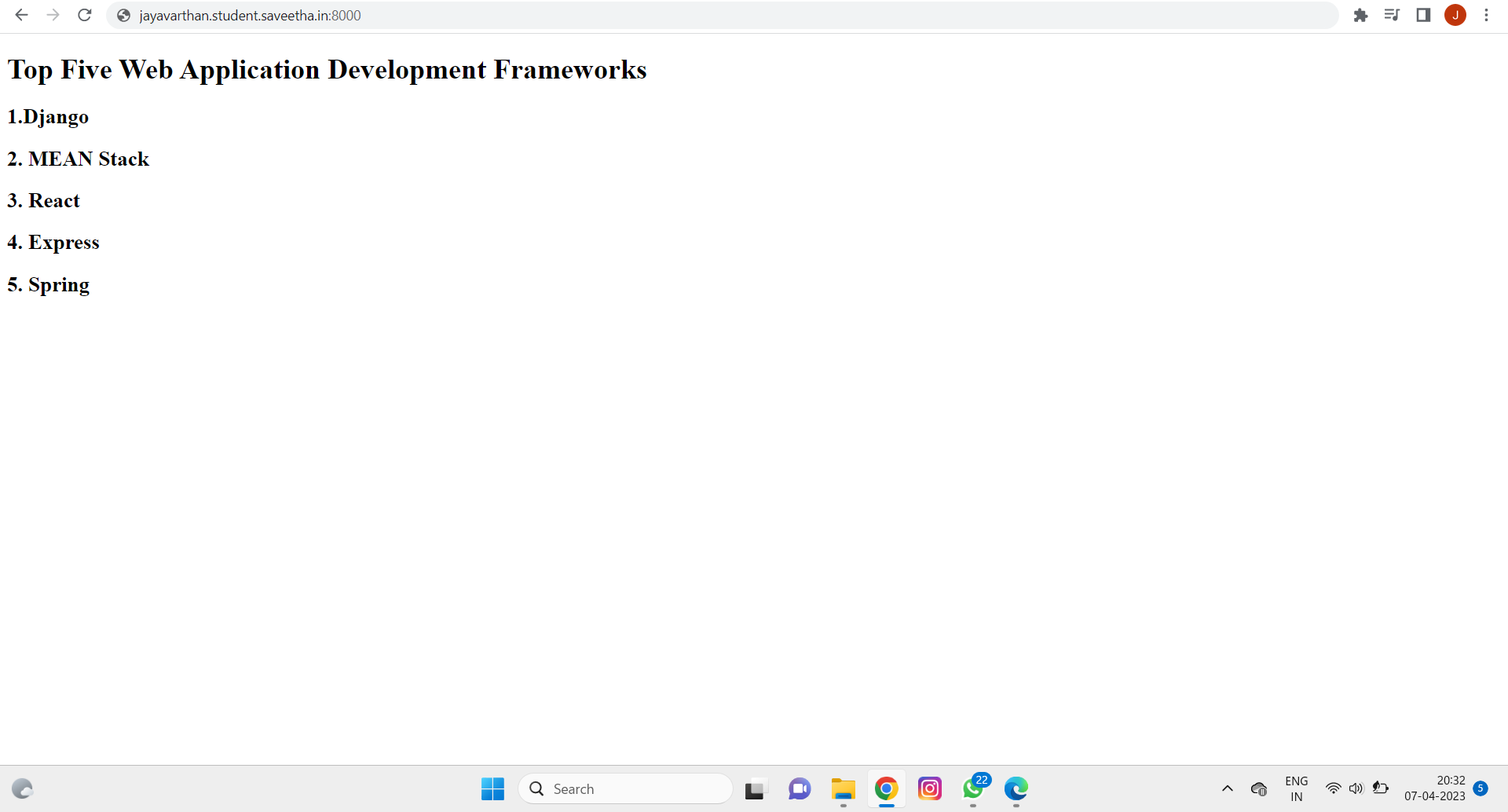Open Task View on taskbar
1508x812 pixels.
coord(755,788)
